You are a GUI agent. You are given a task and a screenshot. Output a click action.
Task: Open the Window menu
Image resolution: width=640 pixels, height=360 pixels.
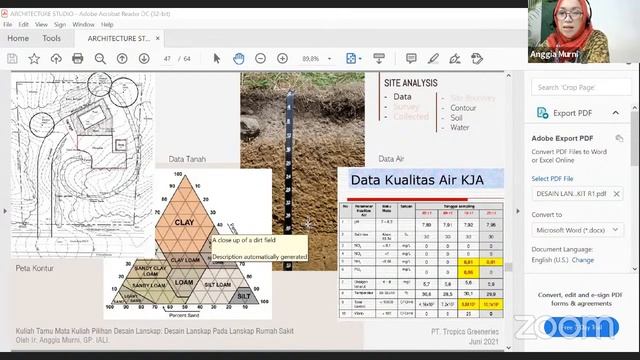pyautogui.click(x=83, y=24)
